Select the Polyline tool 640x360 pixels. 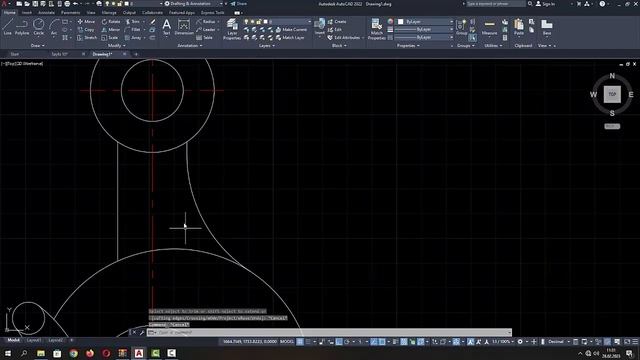(22, 27)
